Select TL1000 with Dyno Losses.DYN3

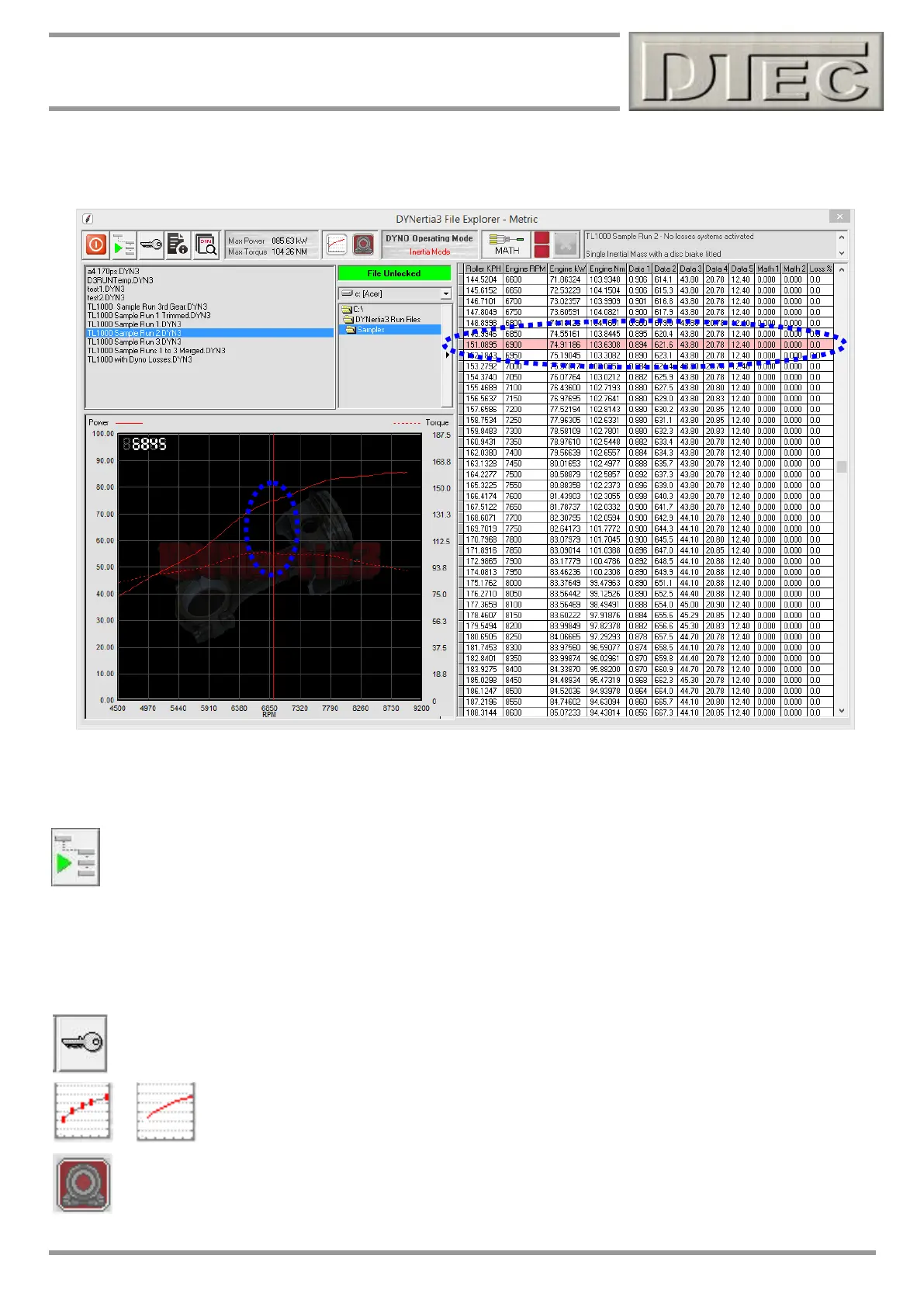click(x=140, y=359)
